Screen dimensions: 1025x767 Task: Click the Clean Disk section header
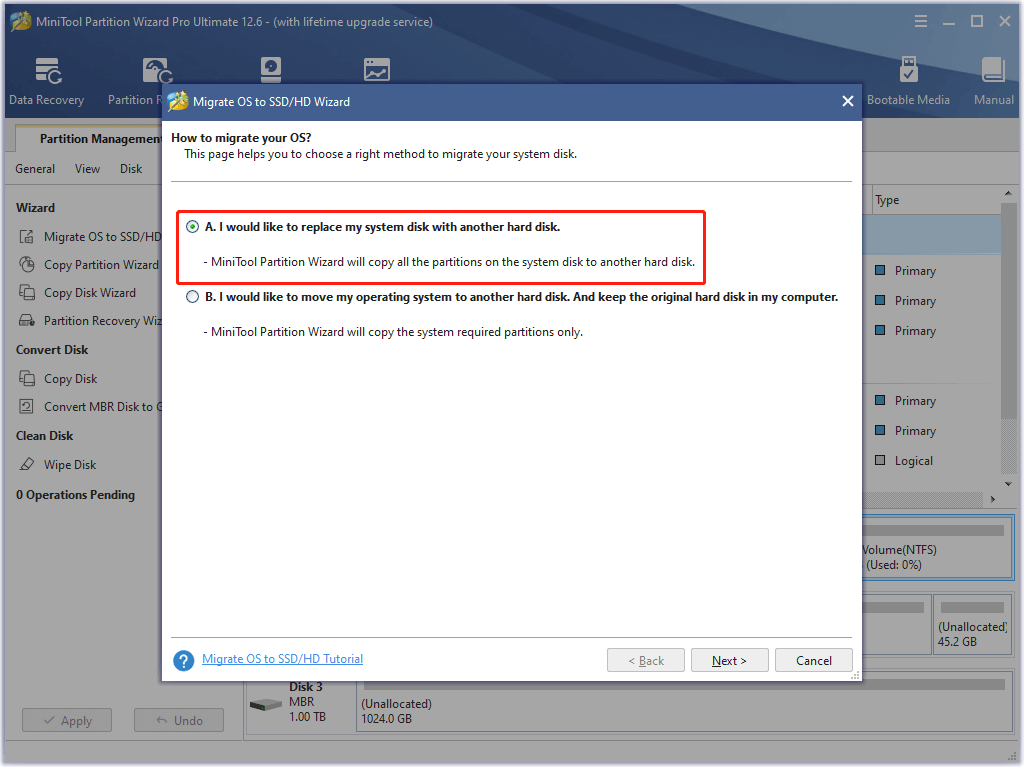point(44,436)
